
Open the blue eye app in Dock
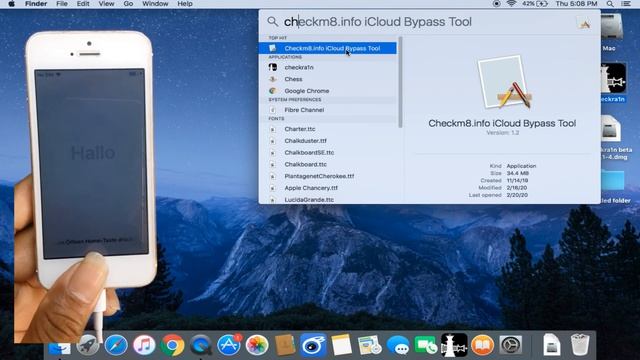[x=313, y=345]
